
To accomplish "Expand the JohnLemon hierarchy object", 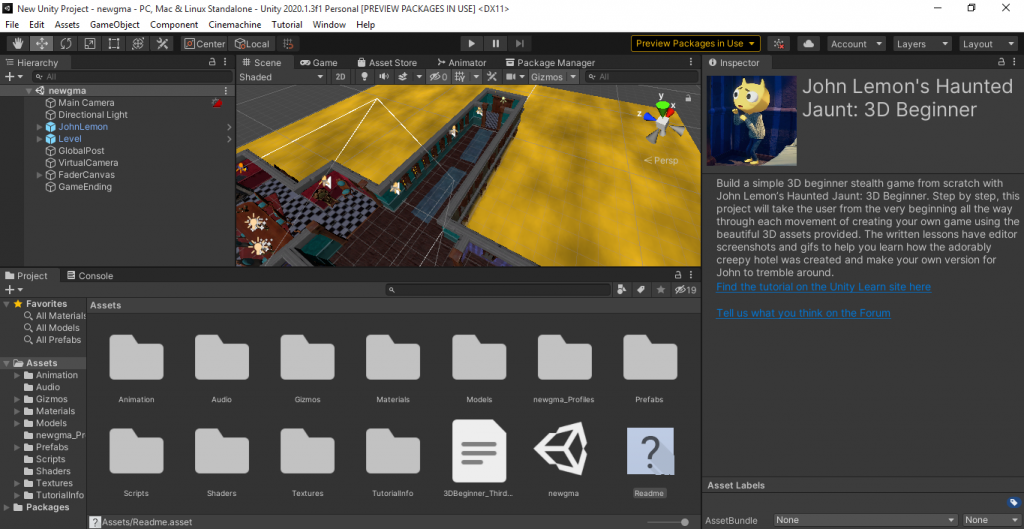I will [40, 127].
